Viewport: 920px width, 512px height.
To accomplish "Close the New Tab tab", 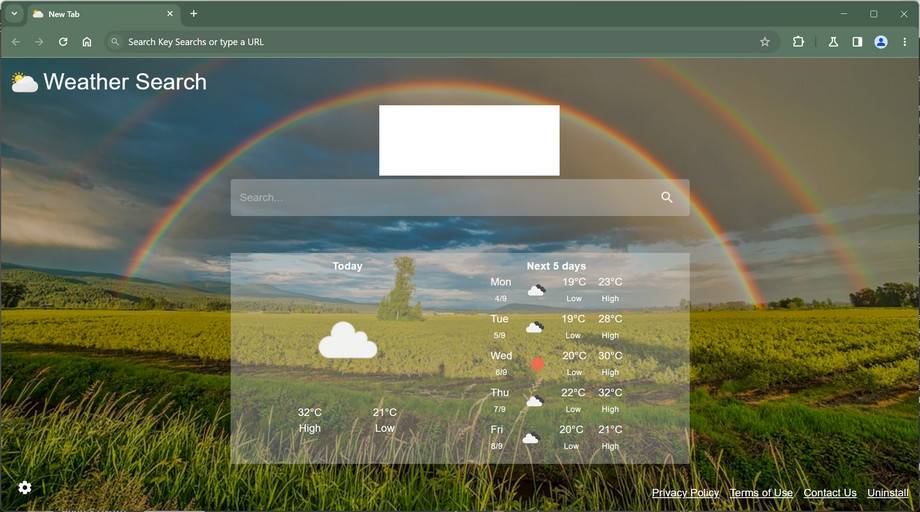I will click(x=170, y=13).
